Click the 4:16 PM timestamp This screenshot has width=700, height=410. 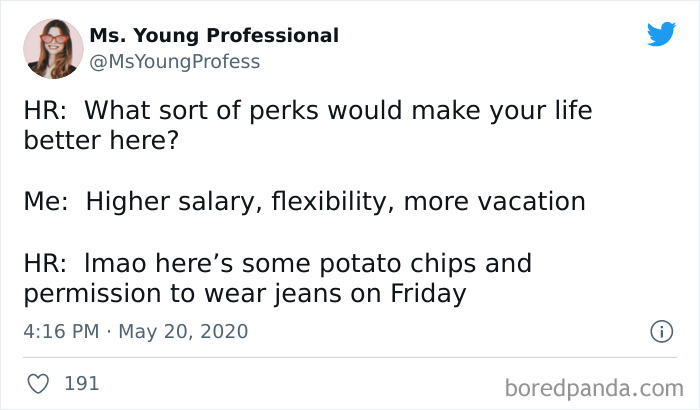point(62,331)
